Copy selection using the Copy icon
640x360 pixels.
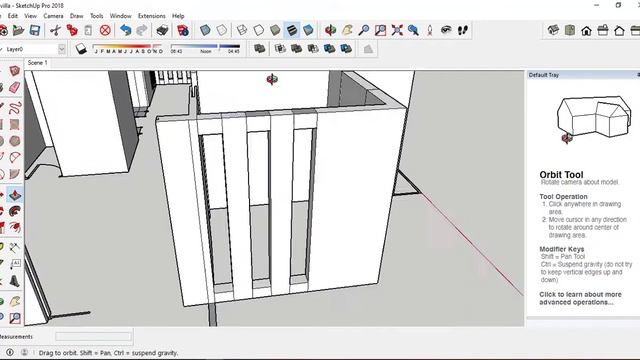(x=72, y=30)
